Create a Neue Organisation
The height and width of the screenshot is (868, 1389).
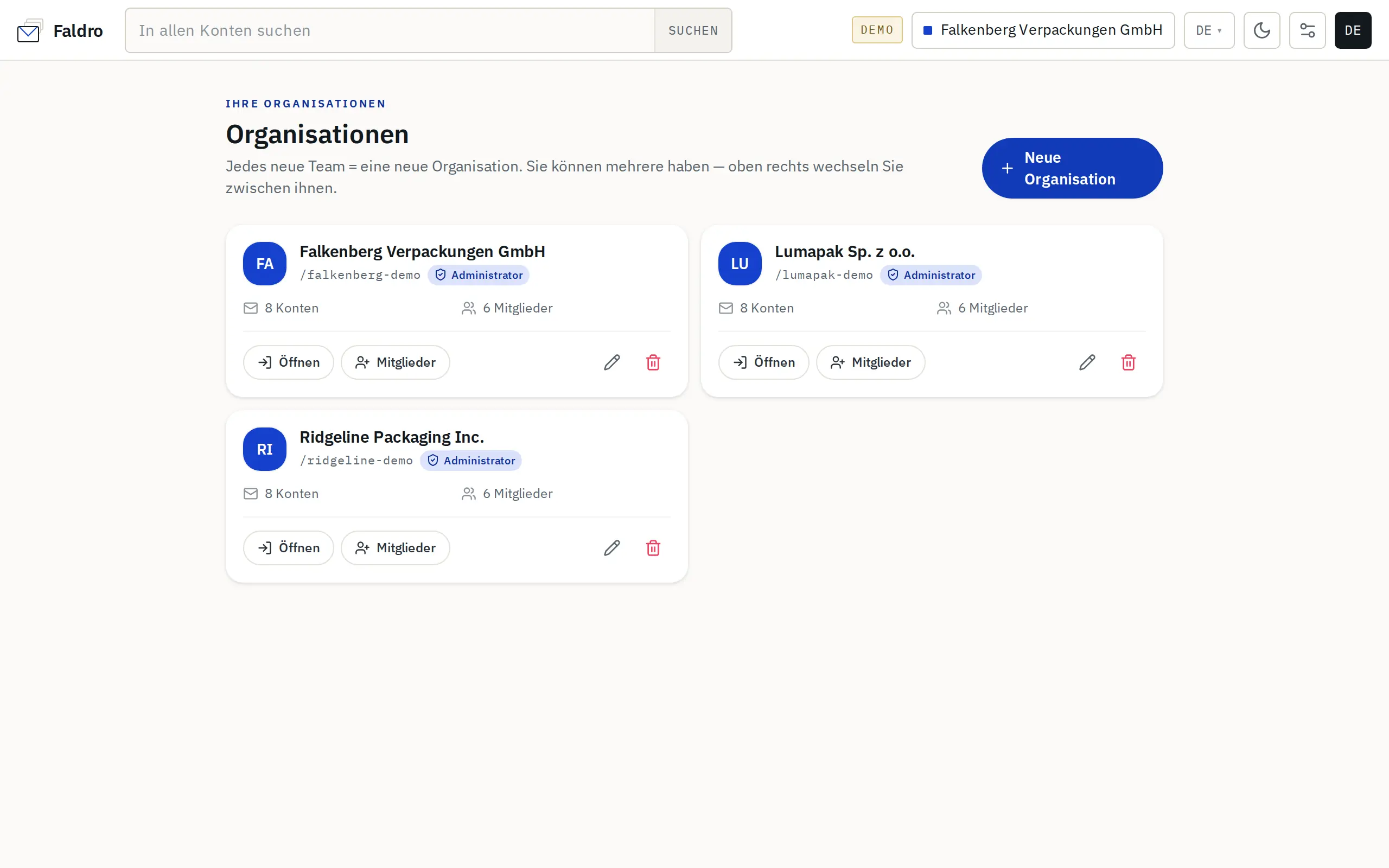point(1072,168)
